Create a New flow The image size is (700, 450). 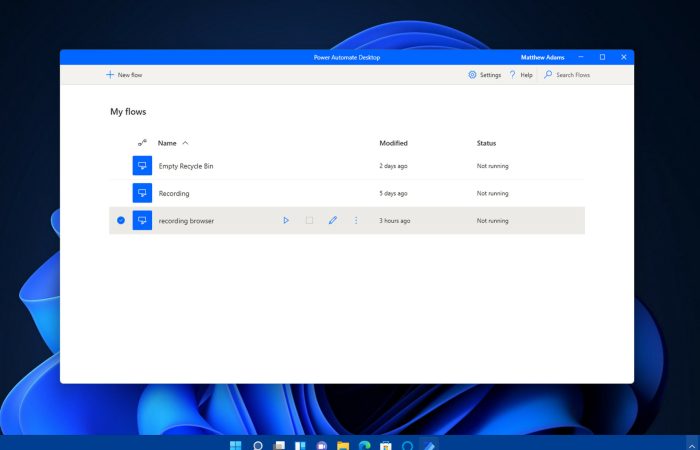[124, 75]
